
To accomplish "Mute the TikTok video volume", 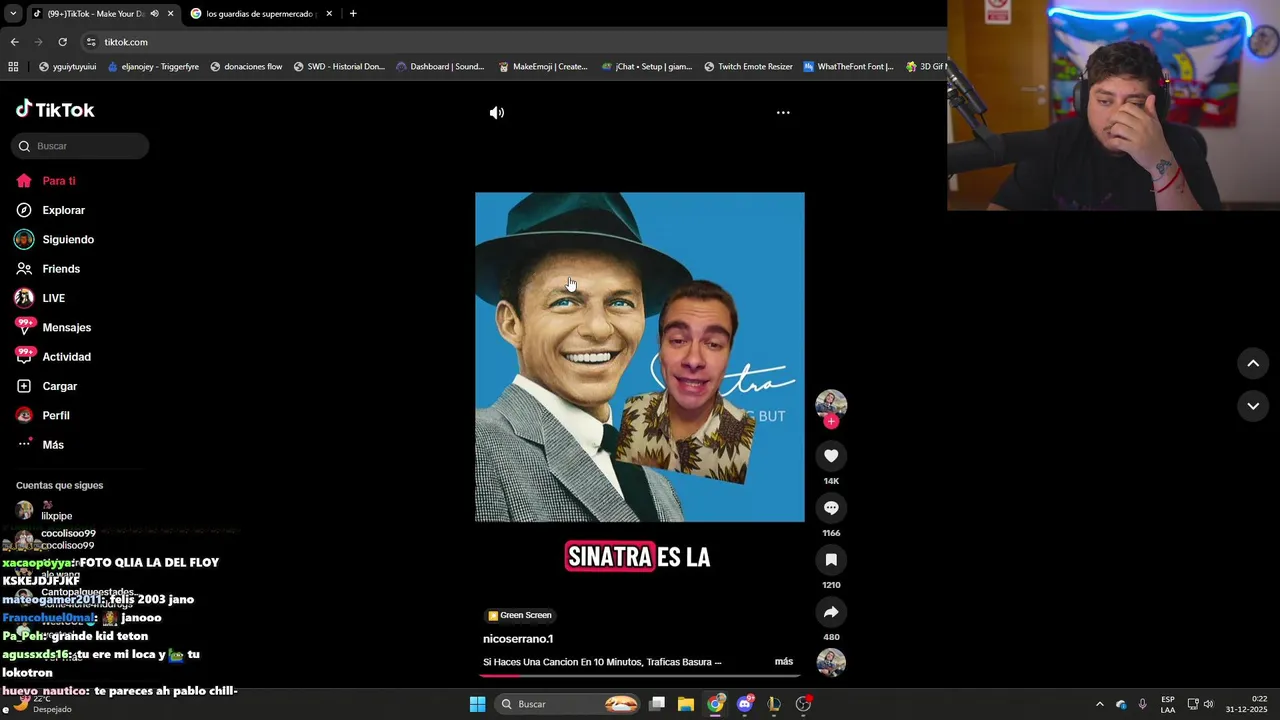I will coord(497,113).
